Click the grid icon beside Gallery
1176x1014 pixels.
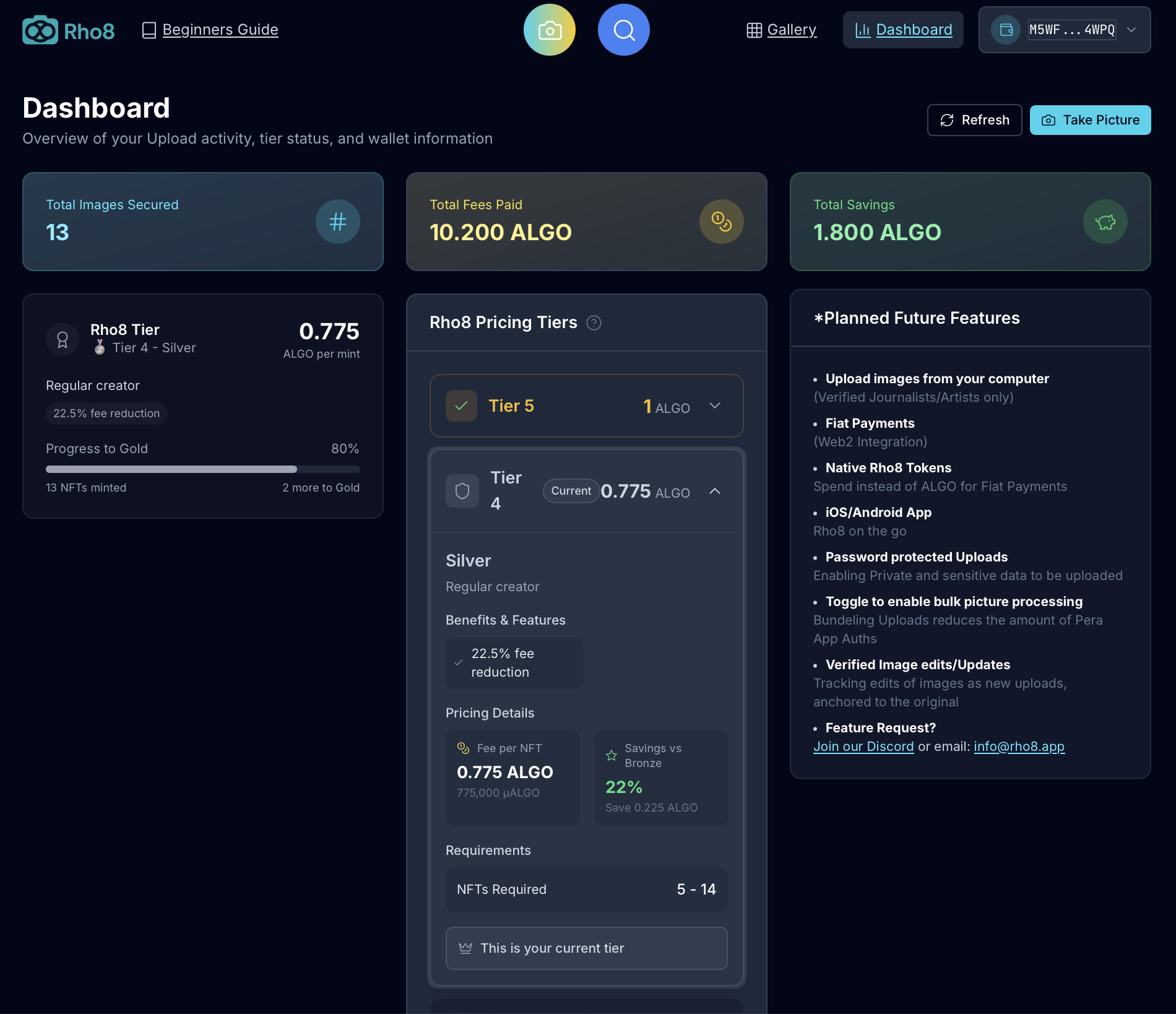click(754, 30)
